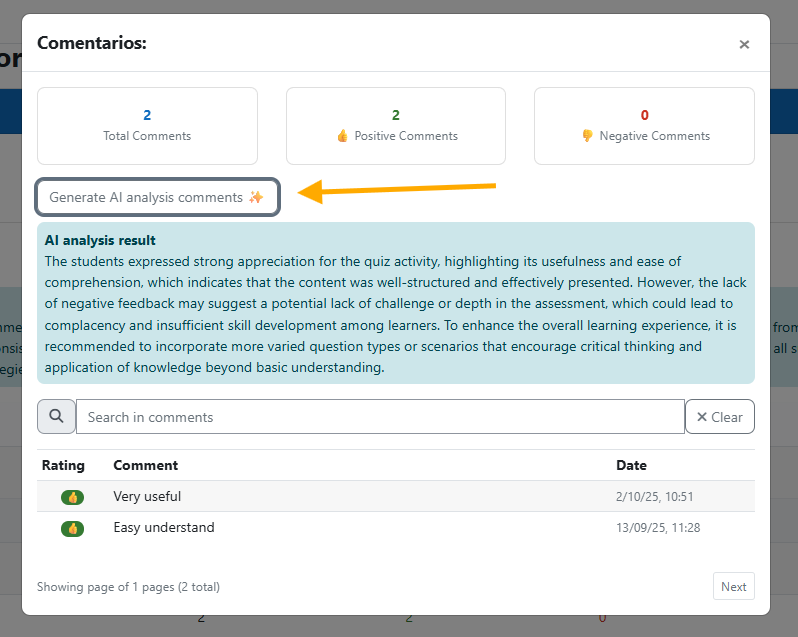Go to Next page of comments
The height and width of the screenshot is (637, 798).
pyautogui.click(x=733, y=587)
